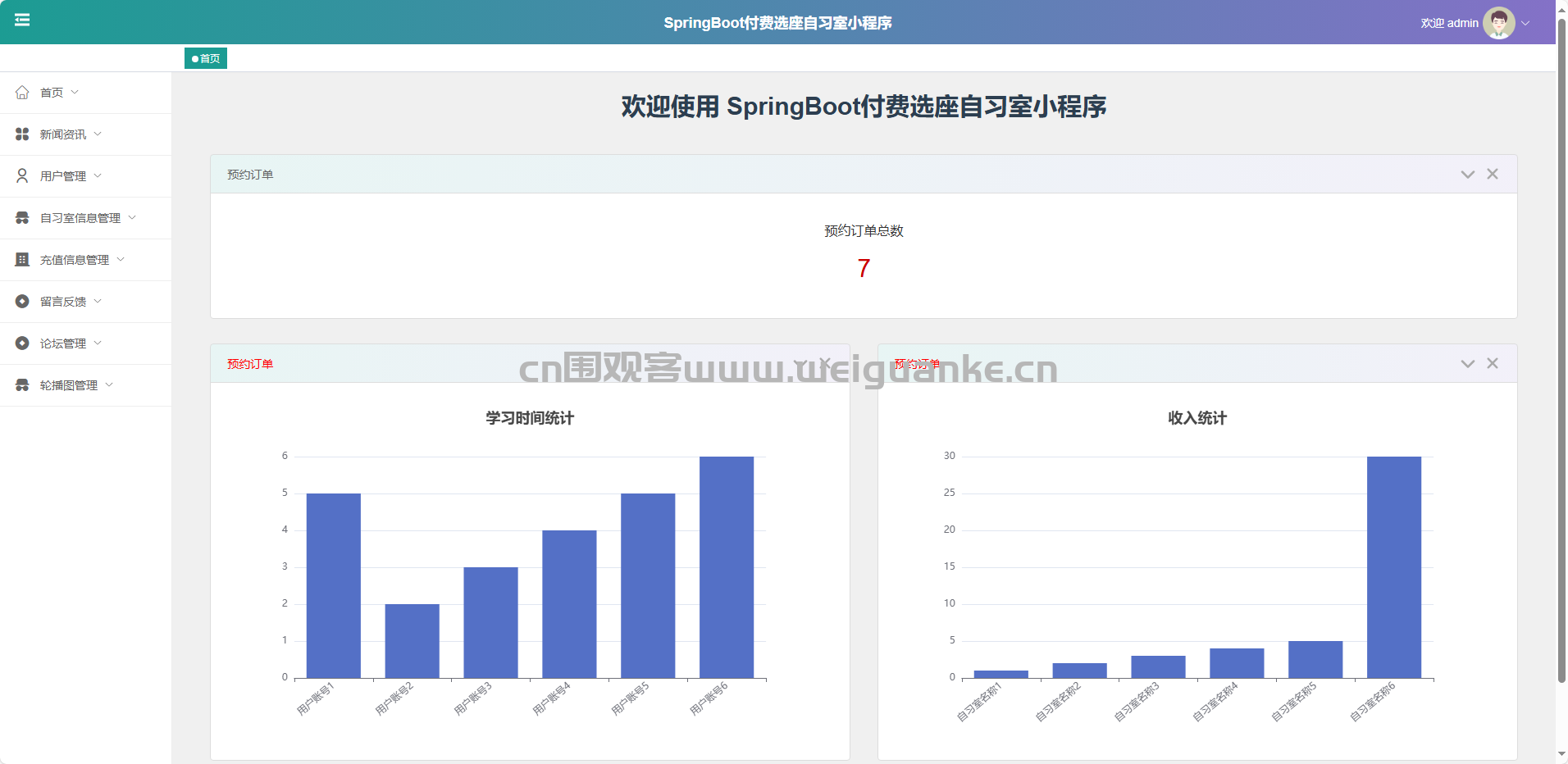Open the admin user dropdown arrow
Viewport: 1568px width, 764px height.
click(1526, 23)
